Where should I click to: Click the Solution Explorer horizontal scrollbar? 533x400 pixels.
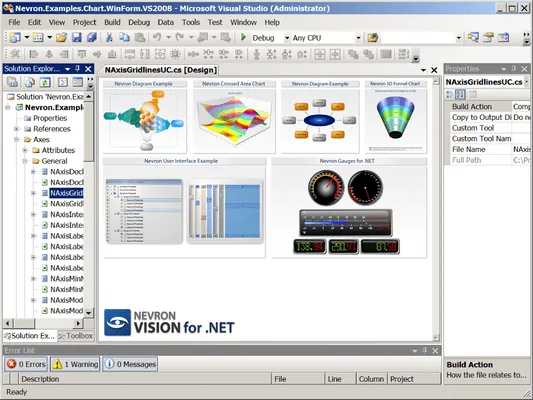[42, 323]
